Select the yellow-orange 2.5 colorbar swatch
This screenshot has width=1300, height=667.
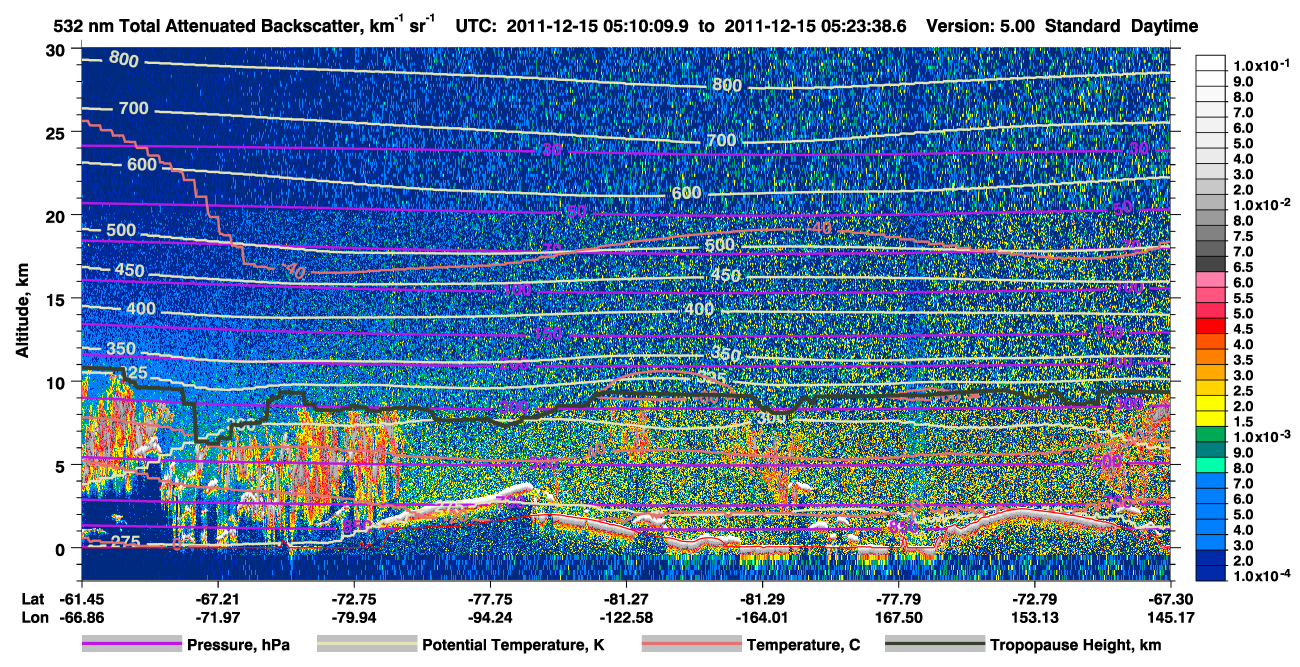coord(1210,390)
